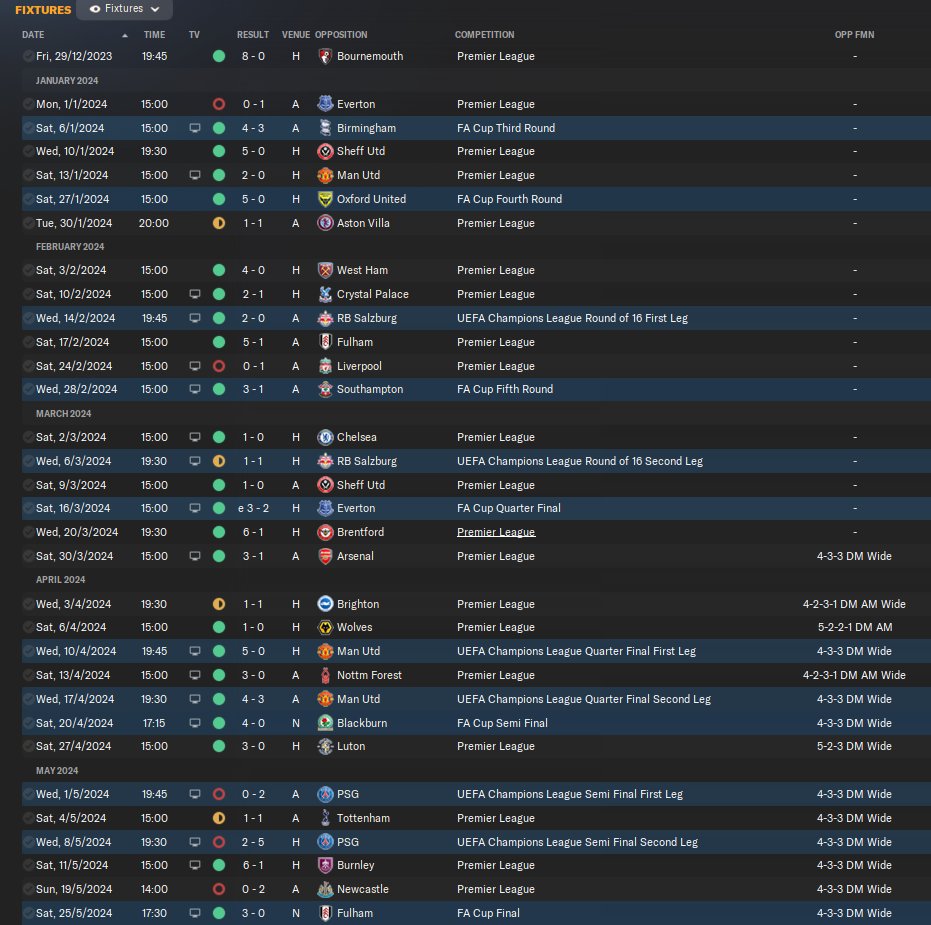Click the 8 - 0 result against Bournemouth
The width and height of the screenshot is (931, 925).
pyautogui.click(x=254, y=56)
